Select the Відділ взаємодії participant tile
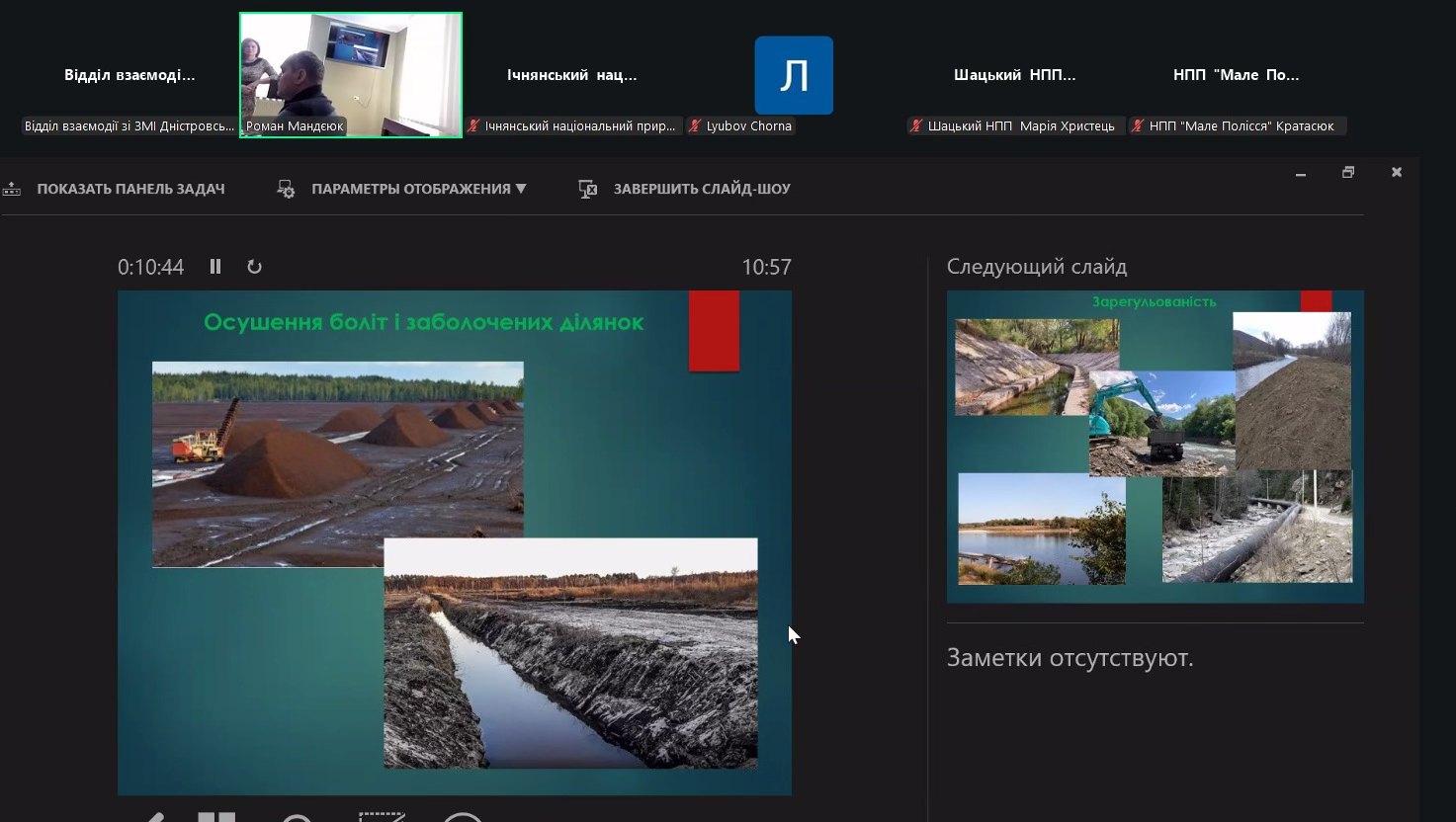Screen dimensions: 1456x822 coord(129,75)
